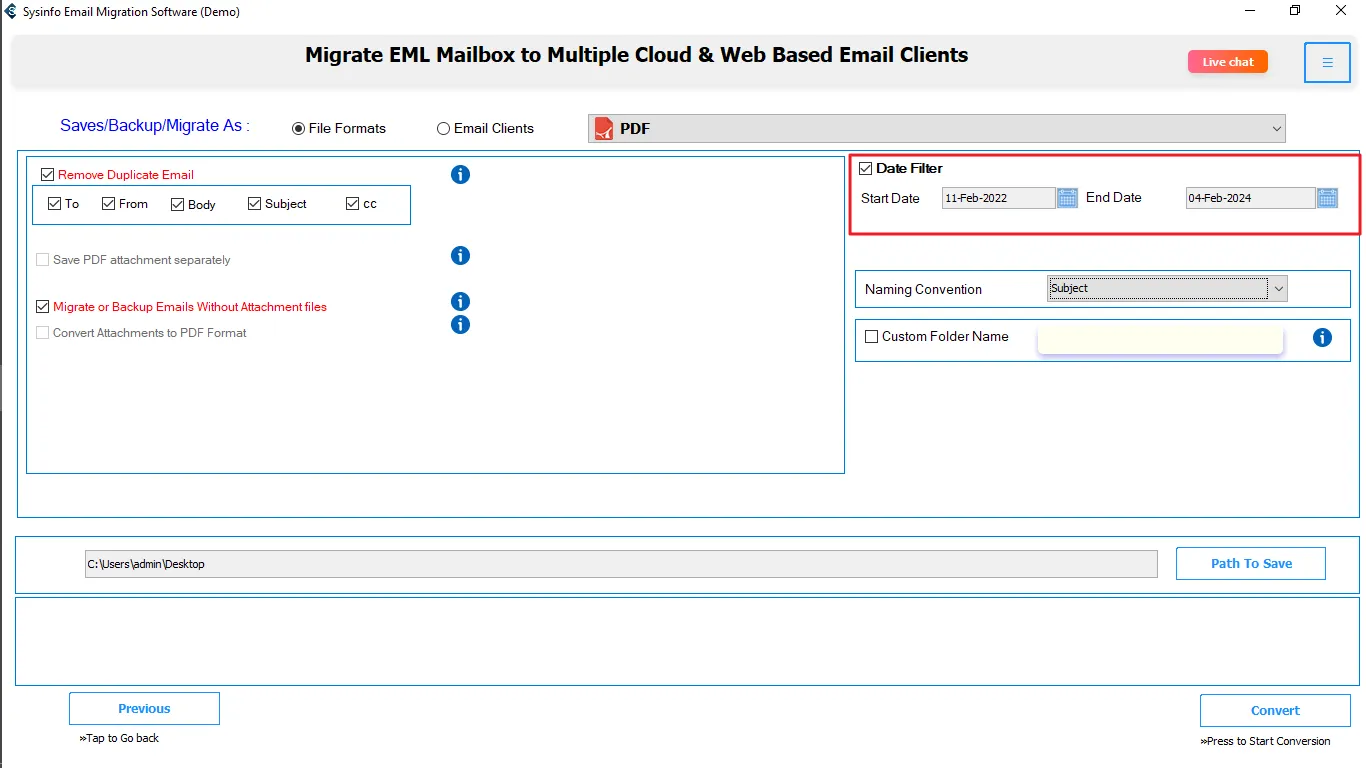Toggle the Body duplicate criterion

[x=178, y=205]
